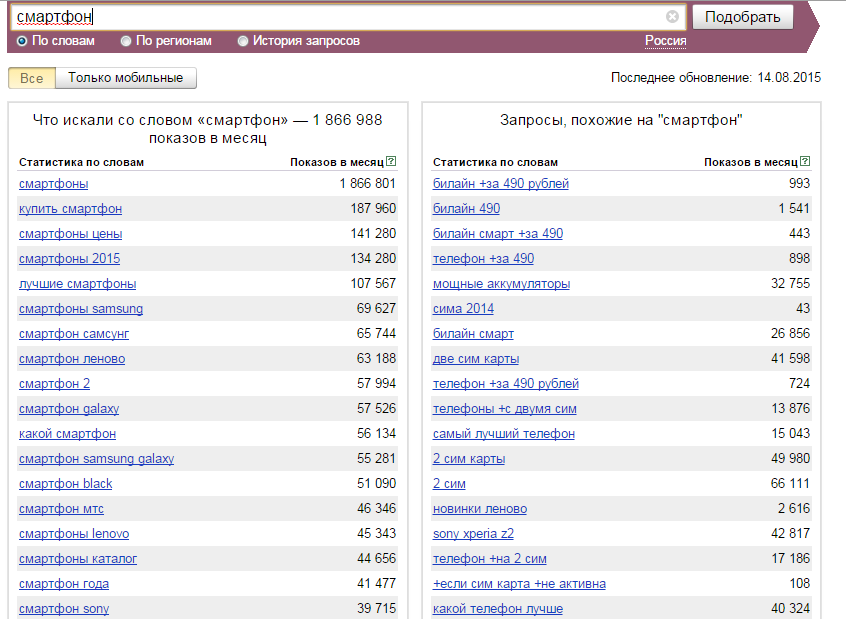Switch to the 'Только мобильные' tab
The height and width of the screenshot is (619, 846).
tap(126, 78)
